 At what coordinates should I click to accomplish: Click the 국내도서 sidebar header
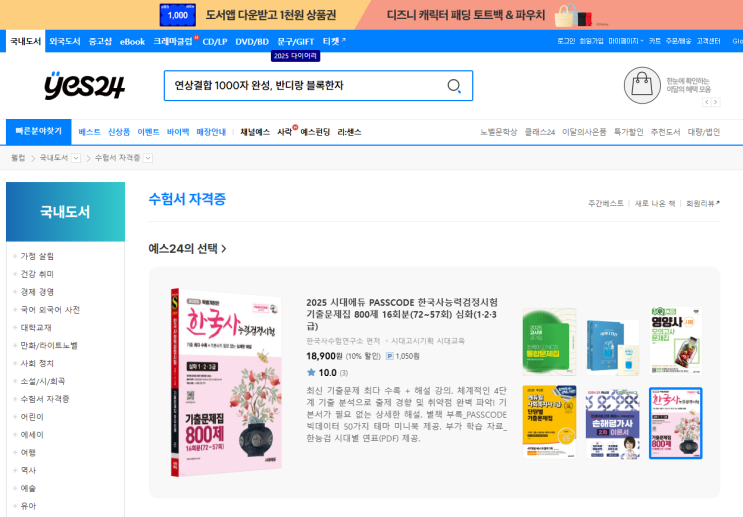click(65, 212)
